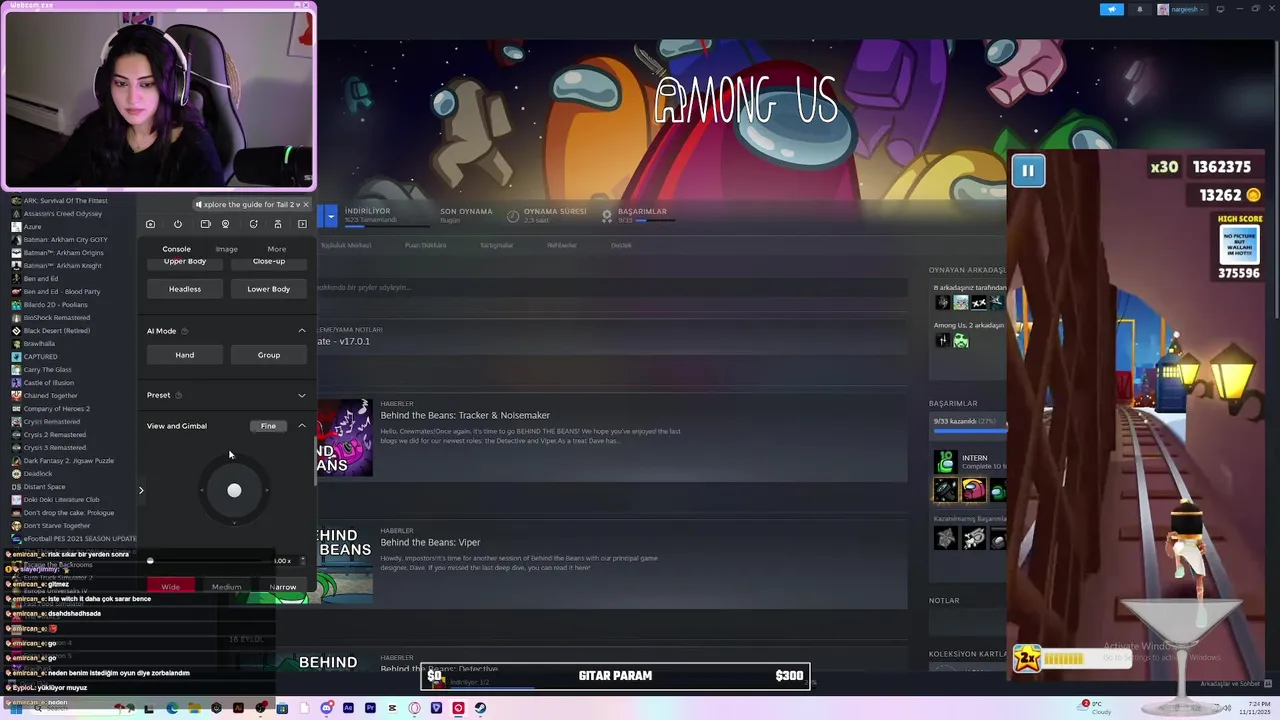Select the Narrow field of view
Viewport: 1280px width, 720px height.
(x=283, y=587)
